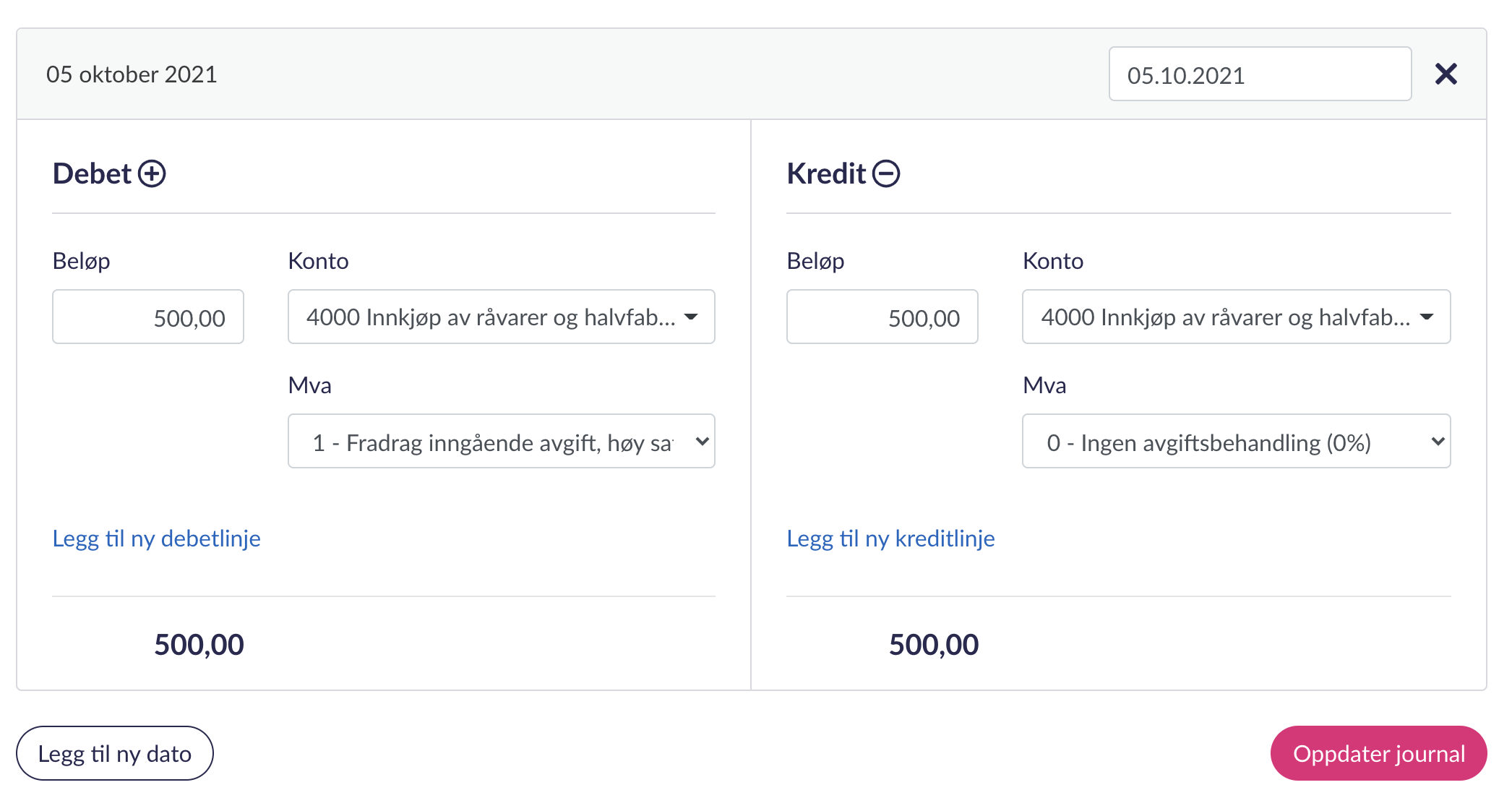
Task: Click the date field showing 05.10.2021
Action: [x=1259, y=74]
